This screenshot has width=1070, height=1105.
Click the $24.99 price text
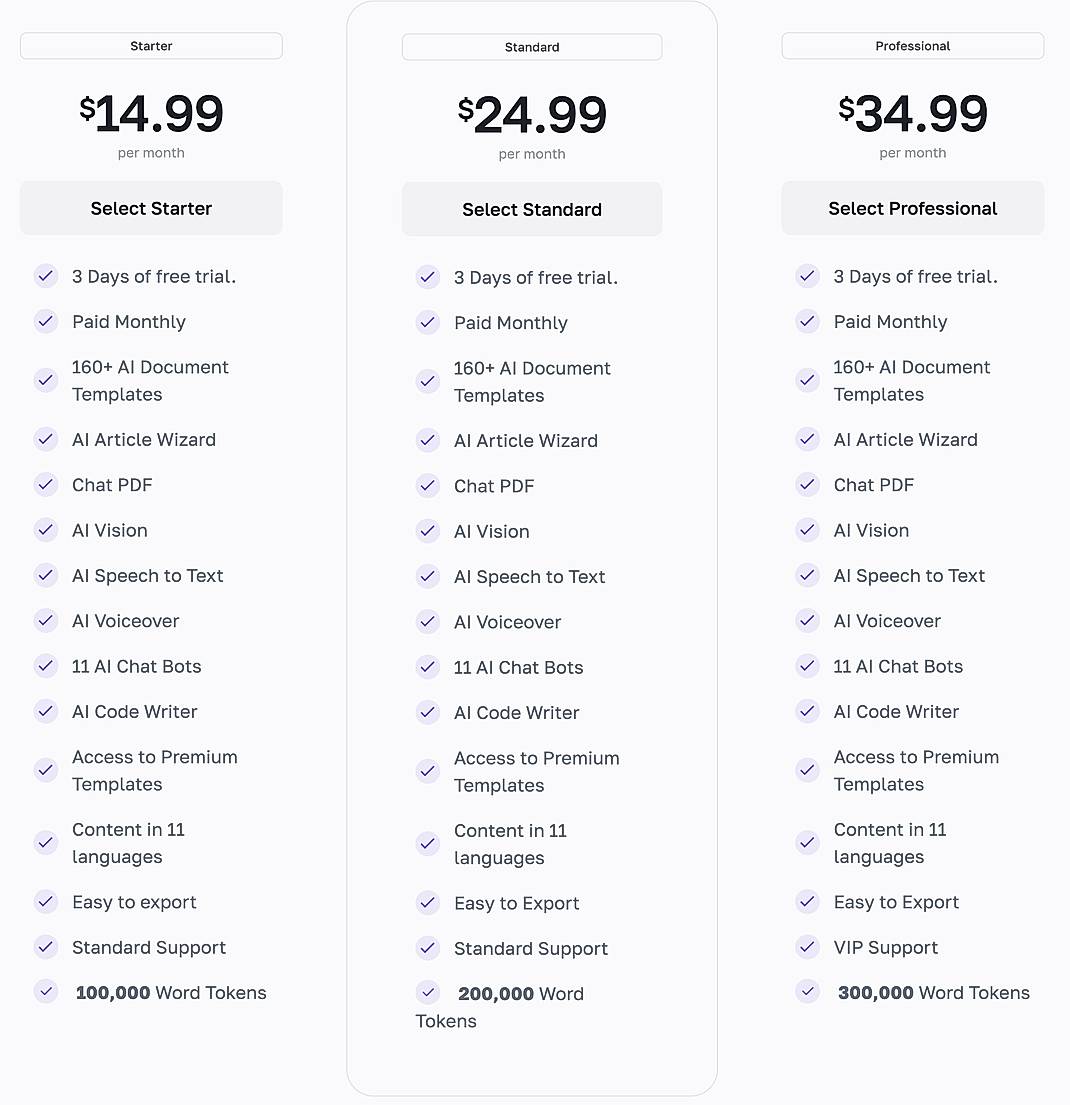532,114
